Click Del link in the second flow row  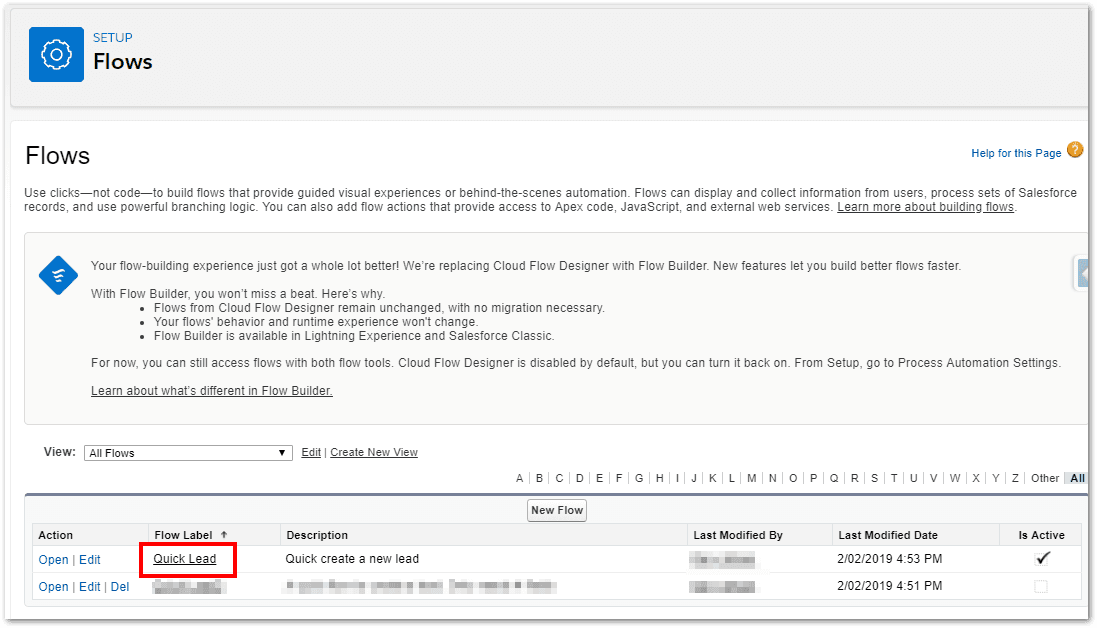120,587
